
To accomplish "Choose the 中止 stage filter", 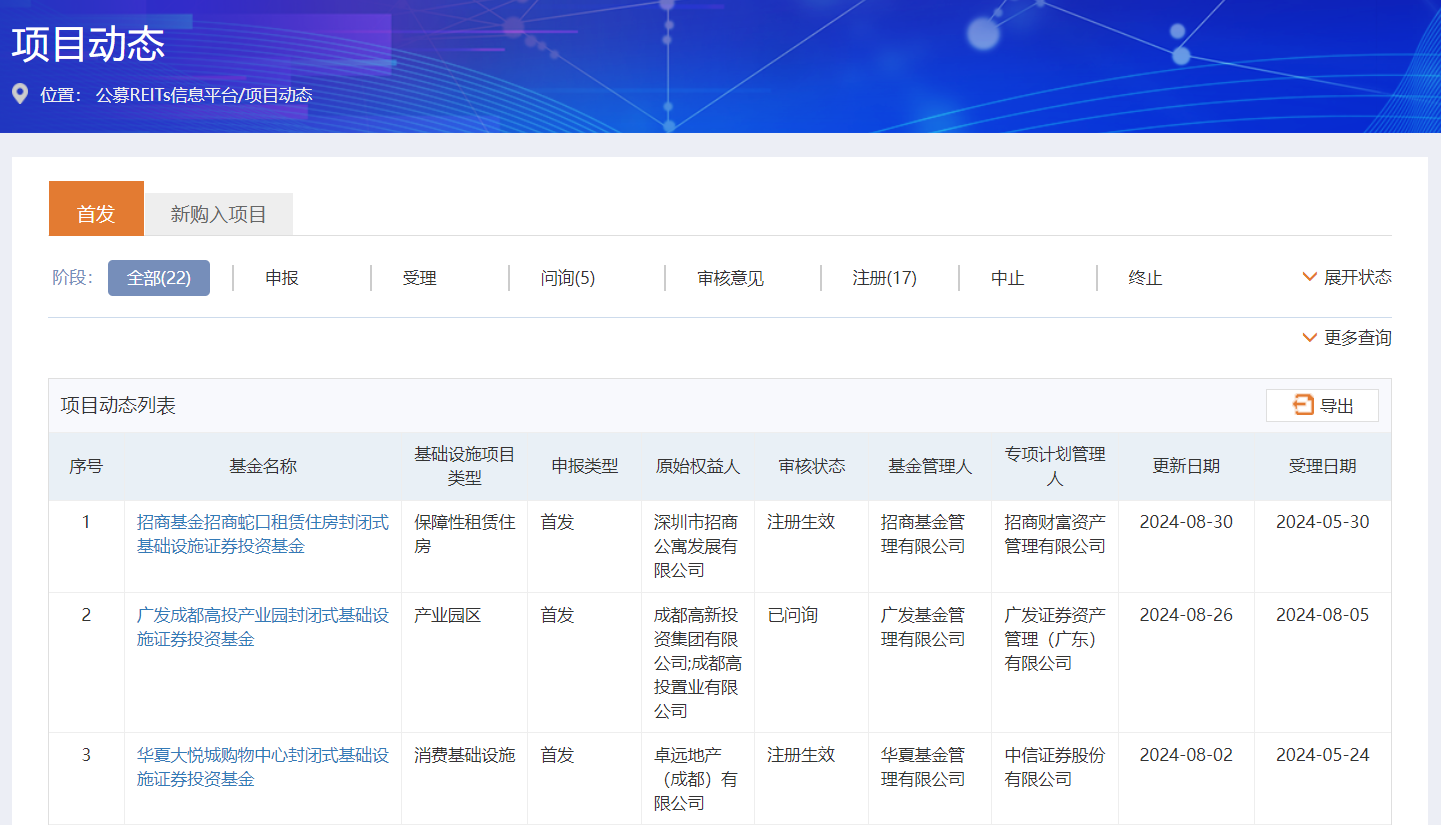I will click(x=1007, y=278).
